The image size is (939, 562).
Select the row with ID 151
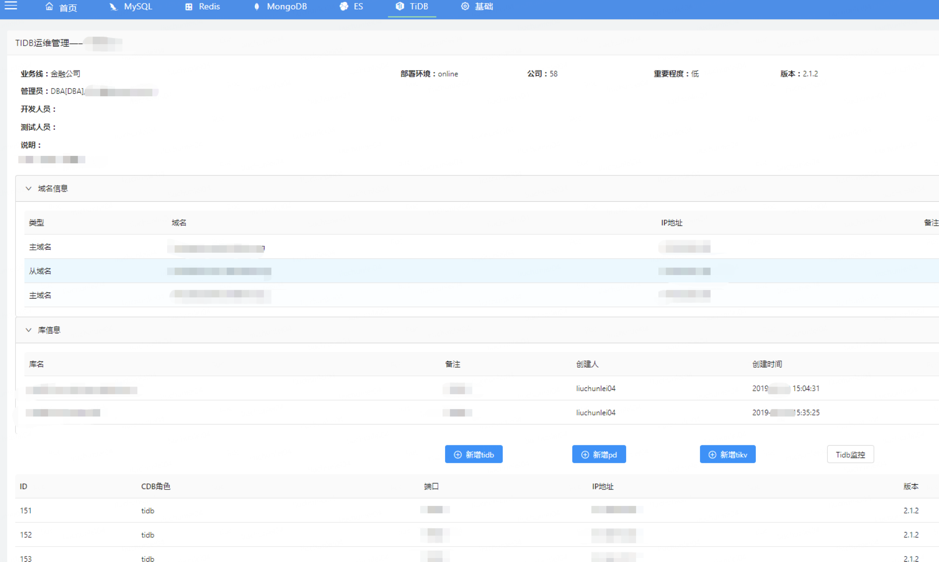(477, 510)
